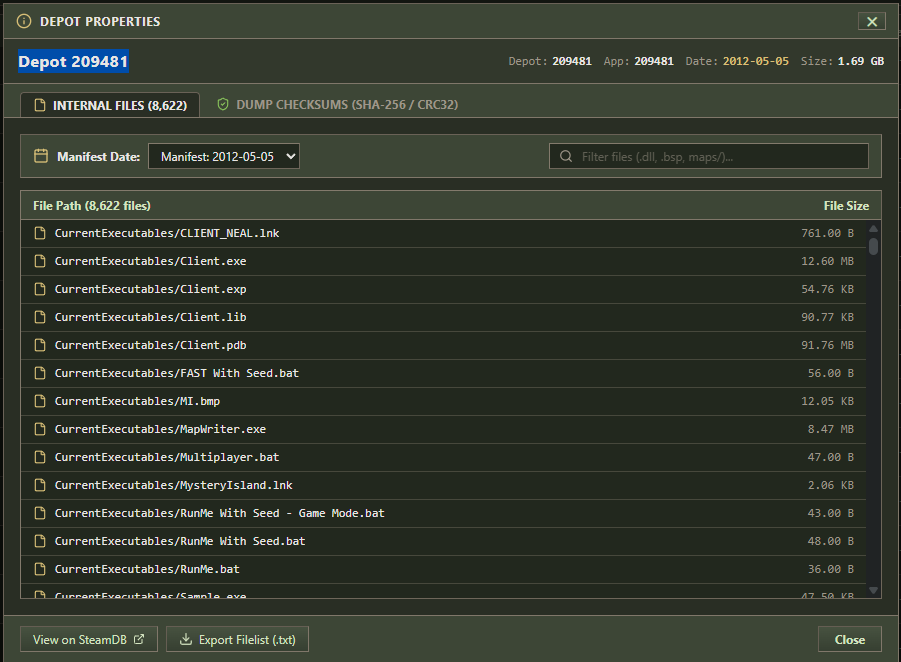The width and height of the screenshot is (901, 662).
Task: Click the 761.00 B file size value
Action: click(827, 233)
